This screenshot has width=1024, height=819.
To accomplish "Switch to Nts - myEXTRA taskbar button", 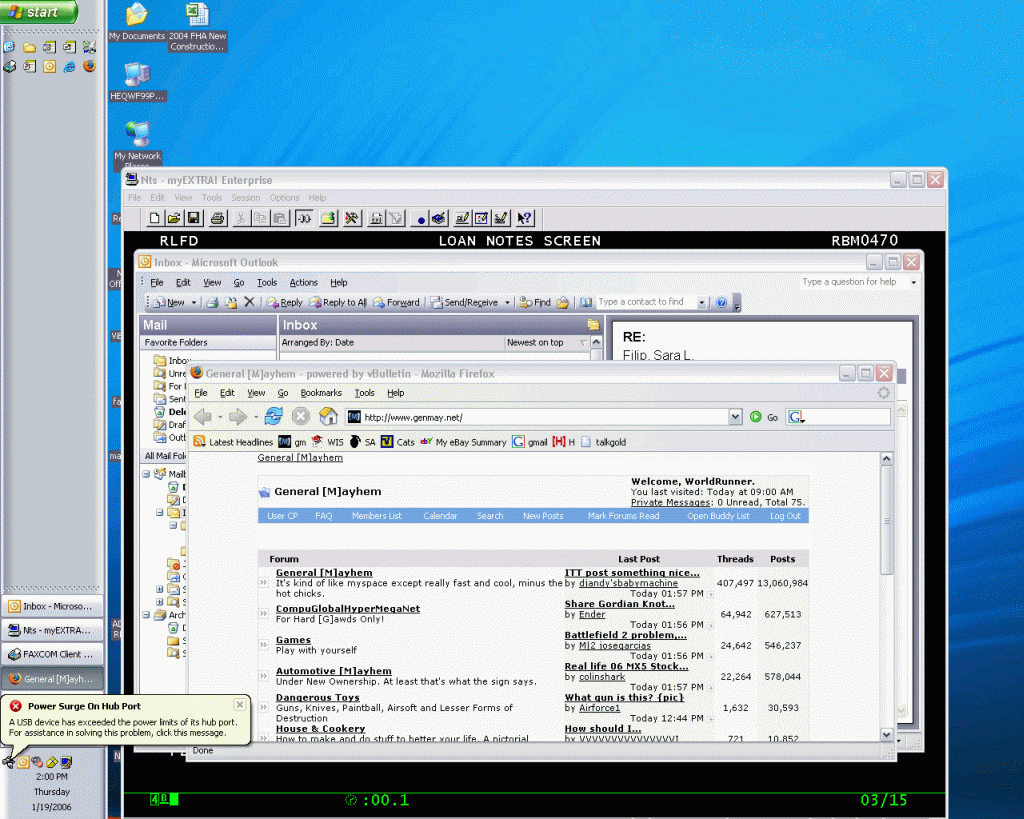I will (x=52, y=630).
